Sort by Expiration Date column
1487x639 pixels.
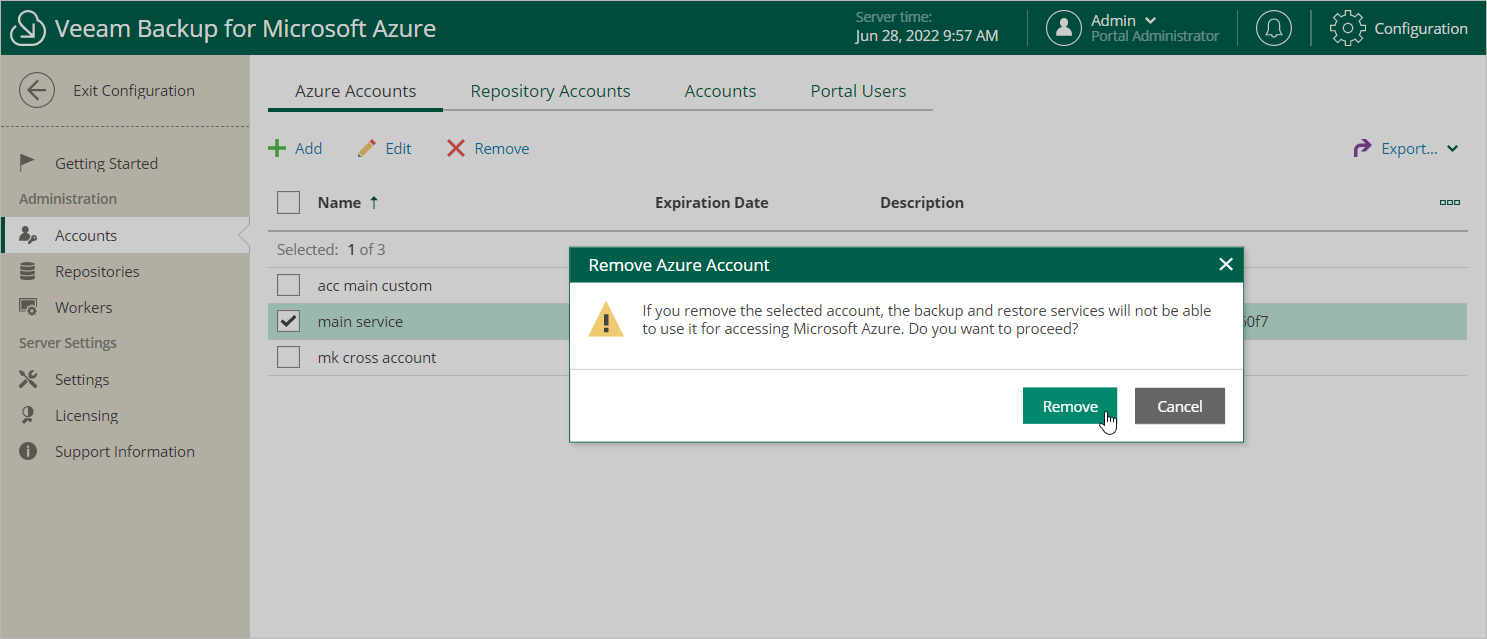pyautogui.click(x=712, y=202)
